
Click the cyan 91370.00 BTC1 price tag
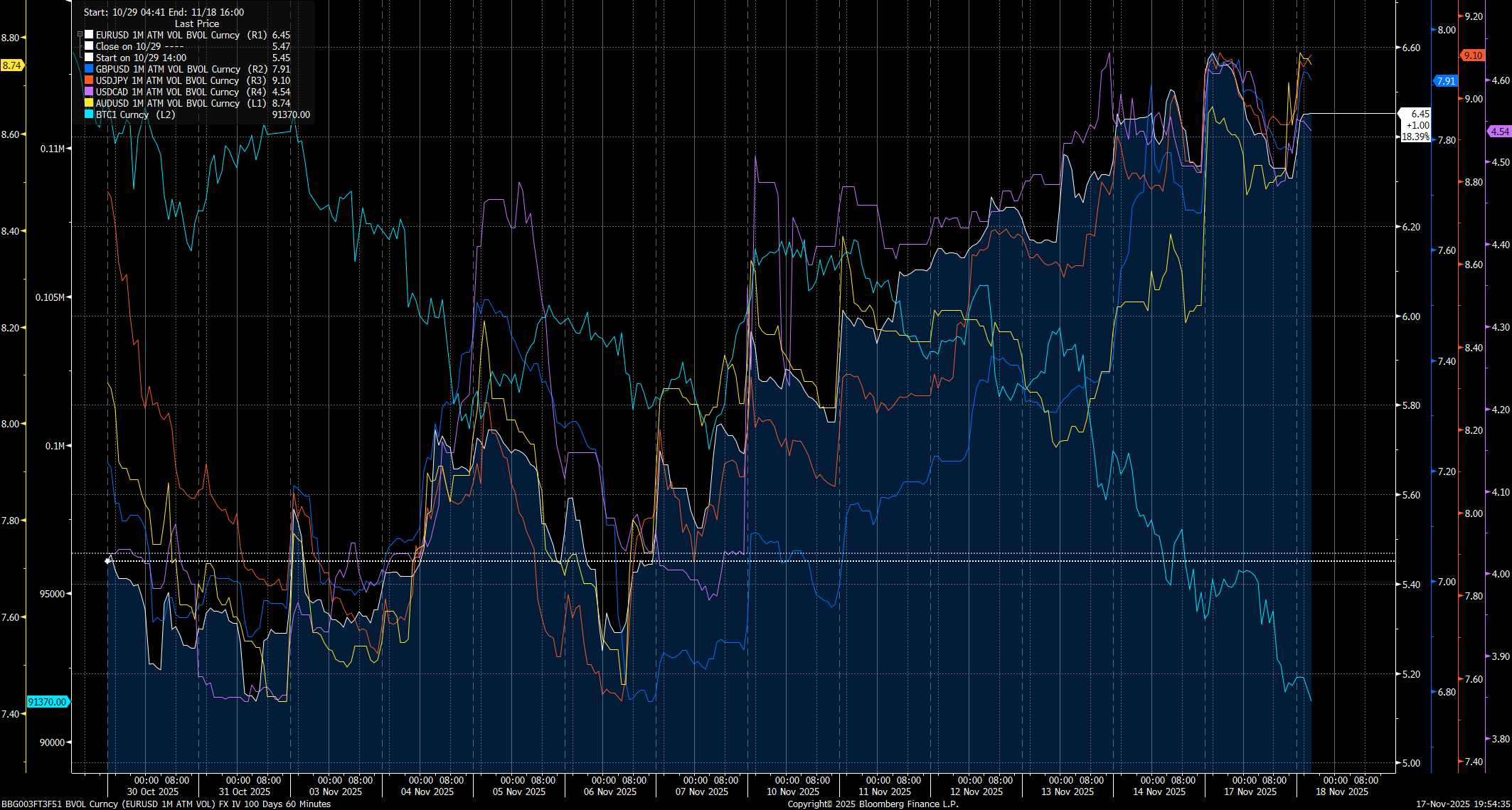47,701
